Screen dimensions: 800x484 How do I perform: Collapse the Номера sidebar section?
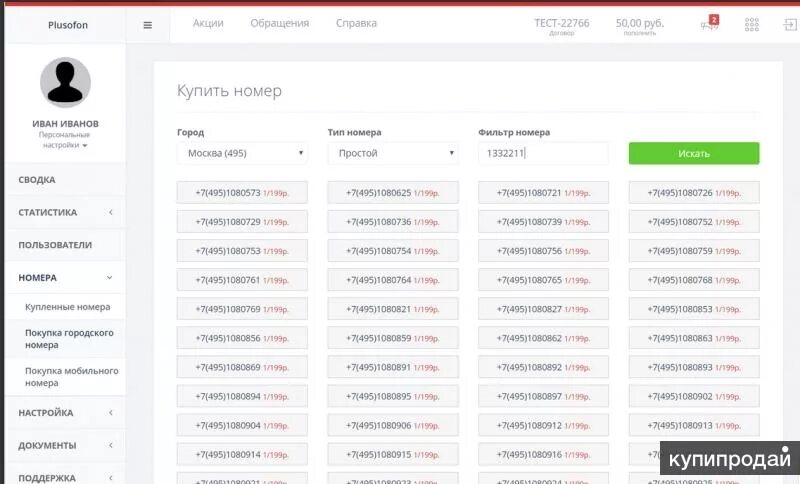click(65, 277)
